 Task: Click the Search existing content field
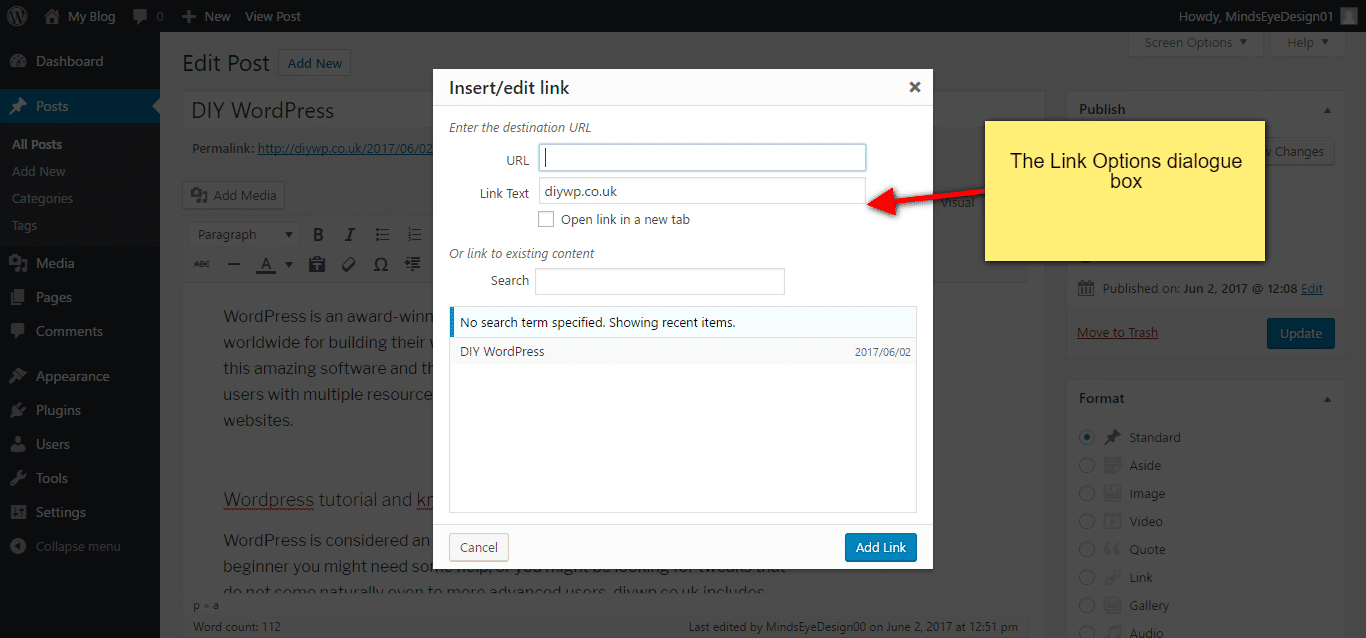click(660, 281)
